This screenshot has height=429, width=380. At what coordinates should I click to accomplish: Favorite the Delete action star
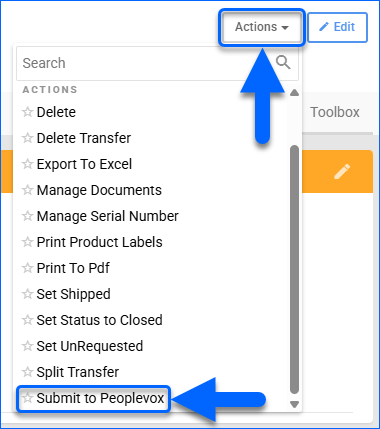pyautogui.click(x=27, y=112)
